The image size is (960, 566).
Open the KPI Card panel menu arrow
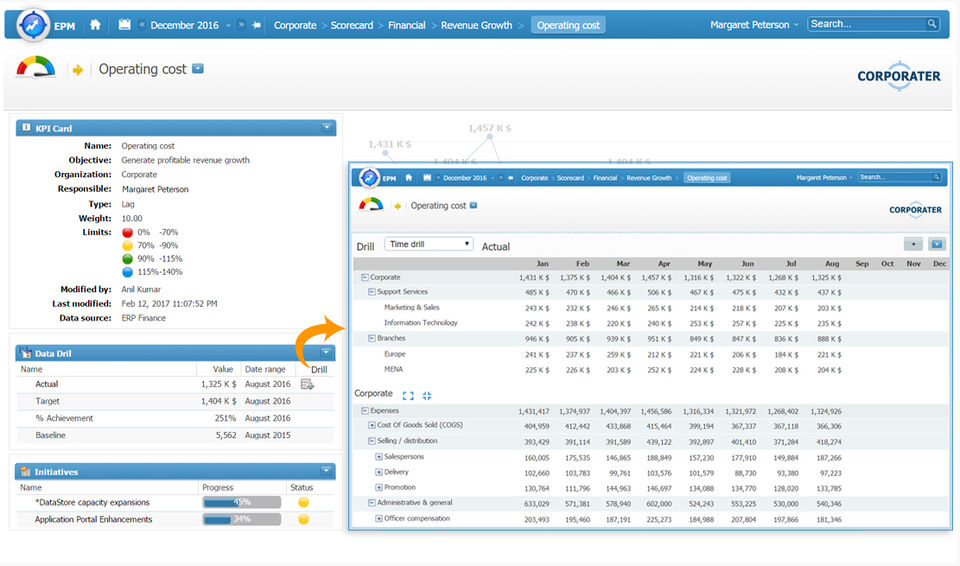(x=326, y=128)
